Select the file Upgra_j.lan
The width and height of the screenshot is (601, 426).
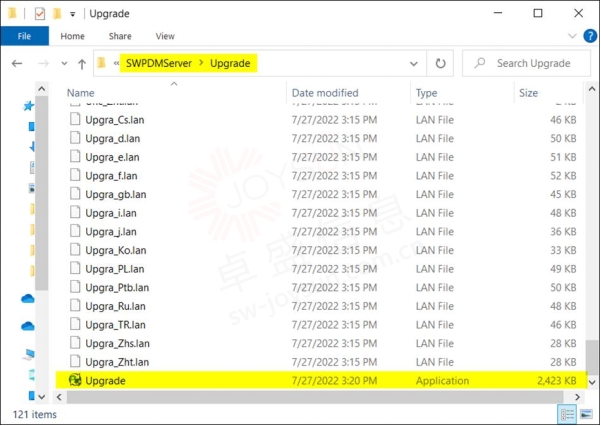point(111,232)
